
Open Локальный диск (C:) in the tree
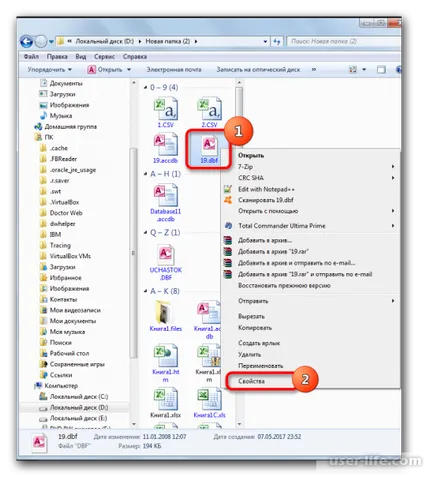(x=79, y=397)
